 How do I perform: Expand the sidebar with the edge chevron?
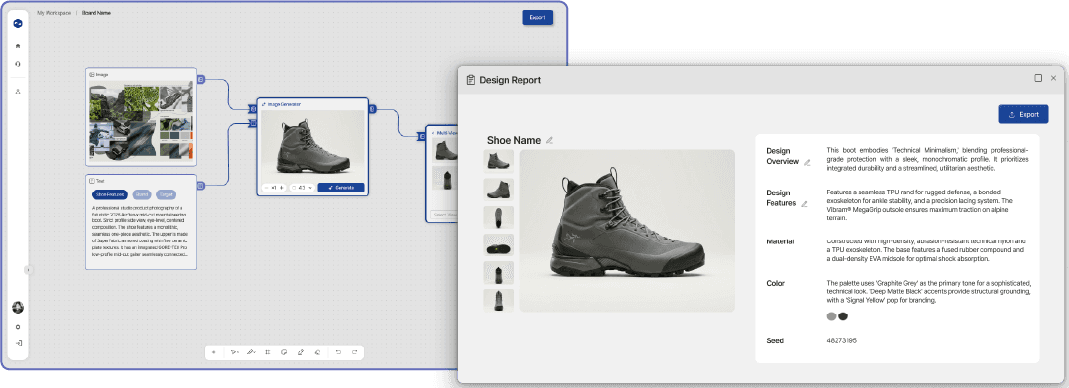[28, 270]
